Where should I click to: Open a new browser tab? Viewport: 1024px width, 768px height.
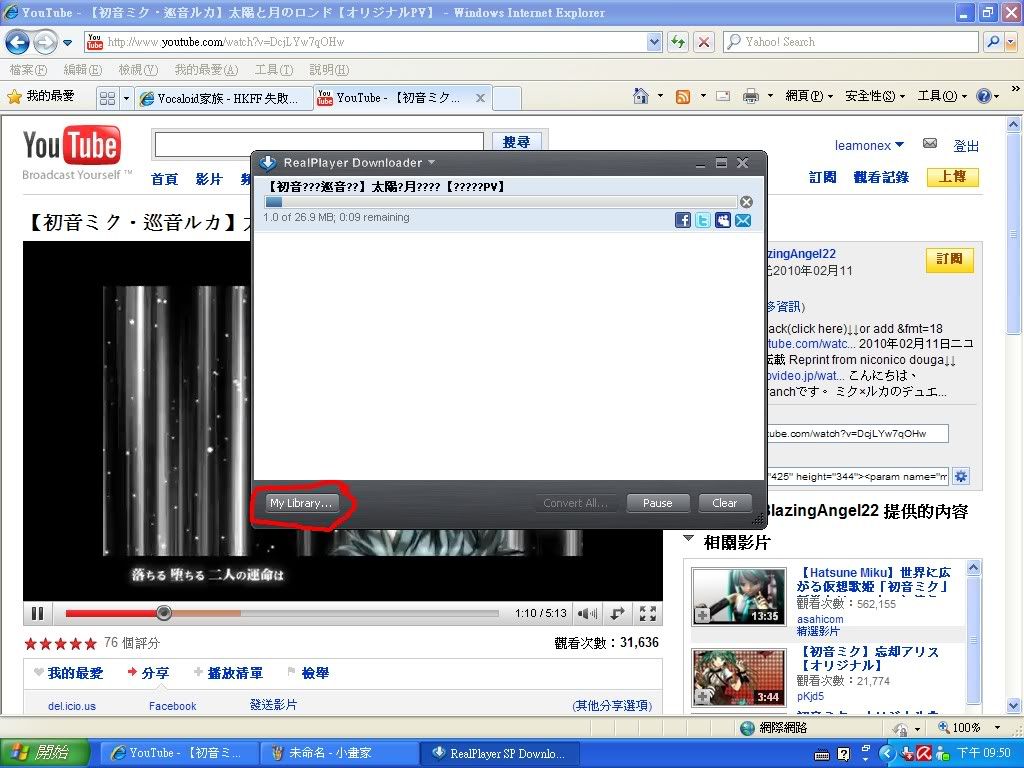pos(507,99)
